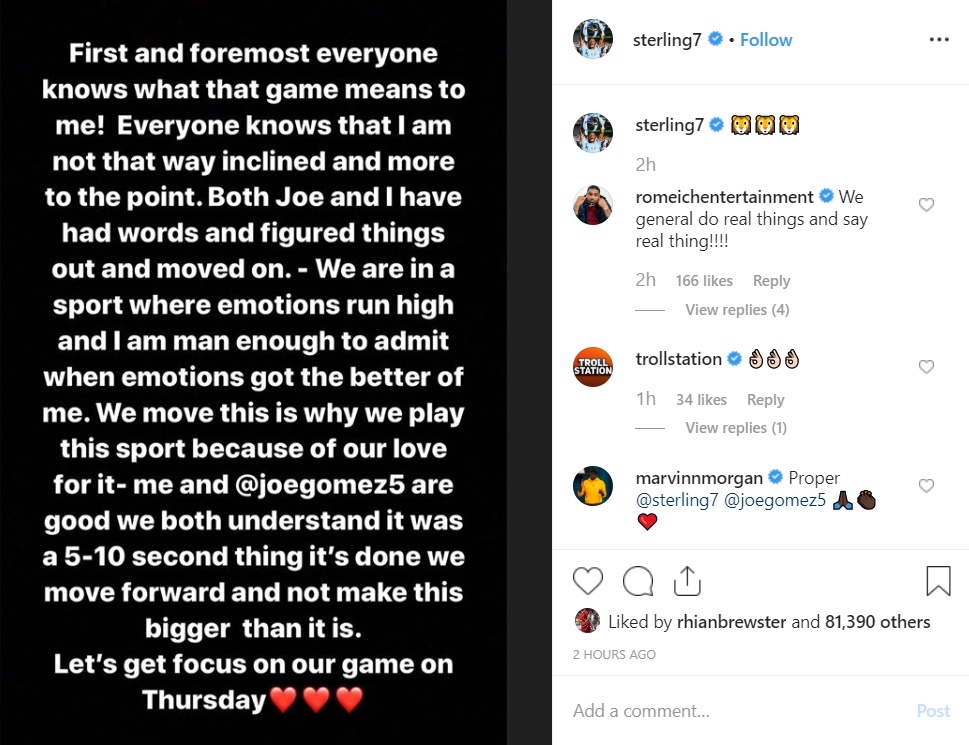Like romeichentertainment's comment

click(x=926, y=205)
